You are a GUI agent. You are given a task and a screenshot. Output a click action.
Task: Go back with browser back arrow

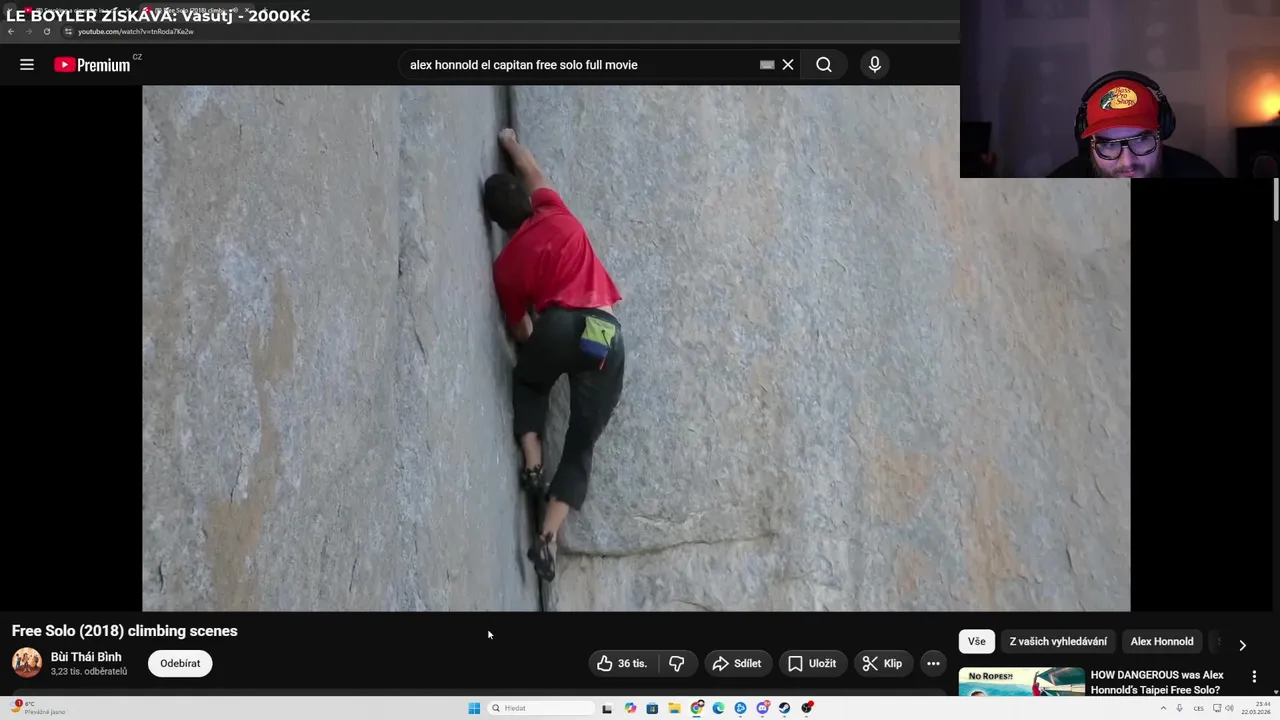pyautogui.click(x=11, y=31)
